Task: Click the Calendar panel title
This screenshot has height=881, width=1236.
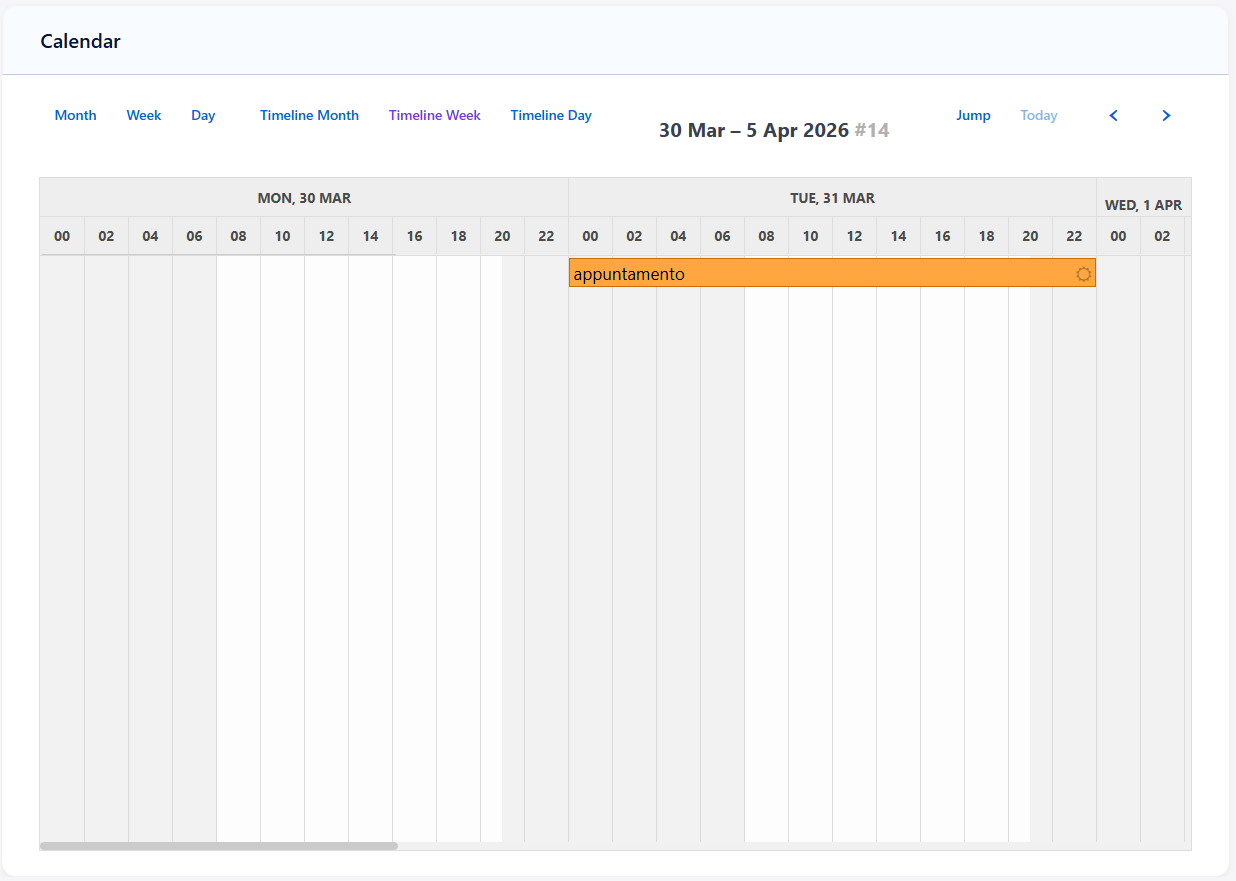Action: click(x=80, y=41)
